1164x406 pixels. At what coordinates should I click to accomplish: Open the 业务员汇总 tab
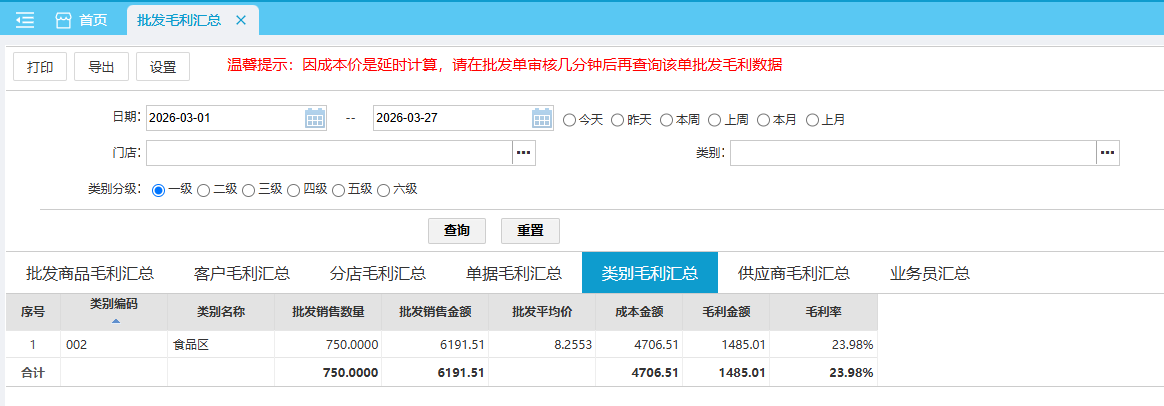point(930,273)
